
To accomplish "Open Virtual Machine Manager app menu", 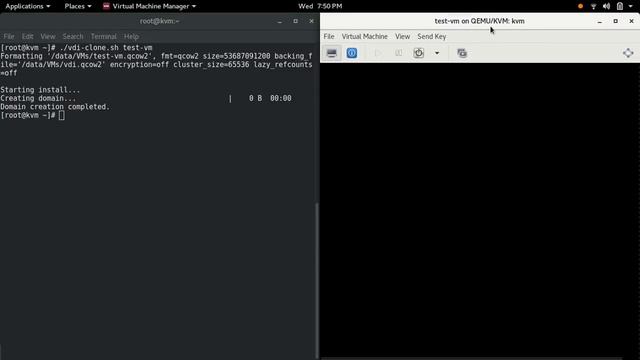I will [x=149, y=6].
